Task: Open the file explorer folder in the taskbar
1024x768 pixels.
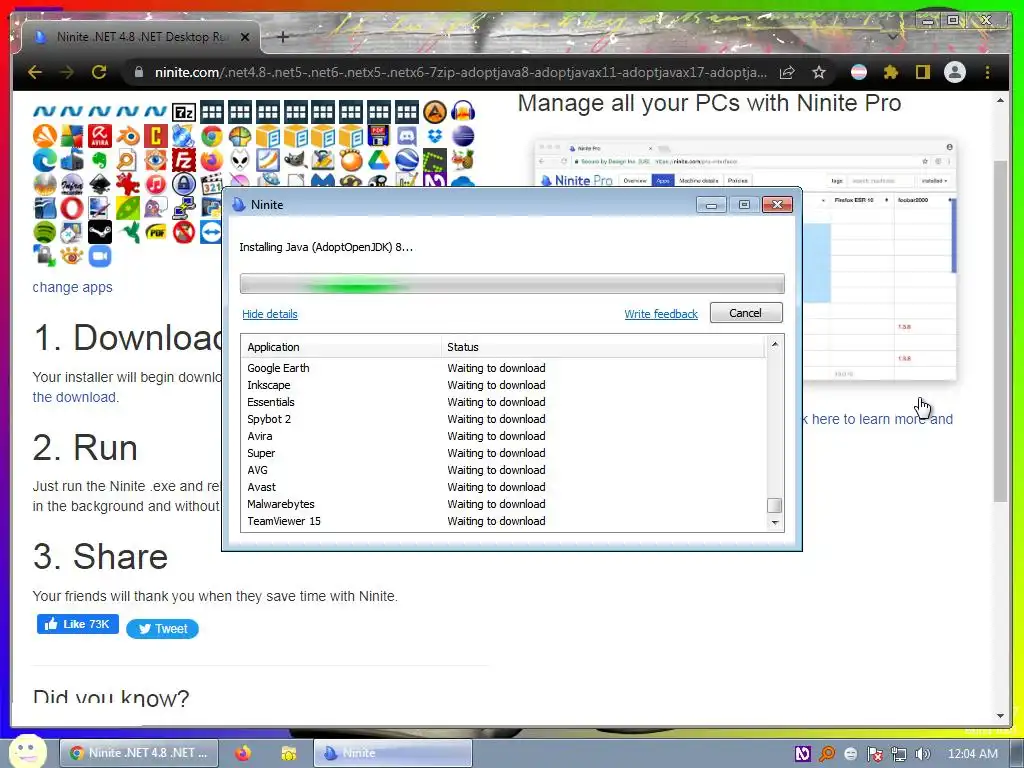Action: click(x=289, y=753)
